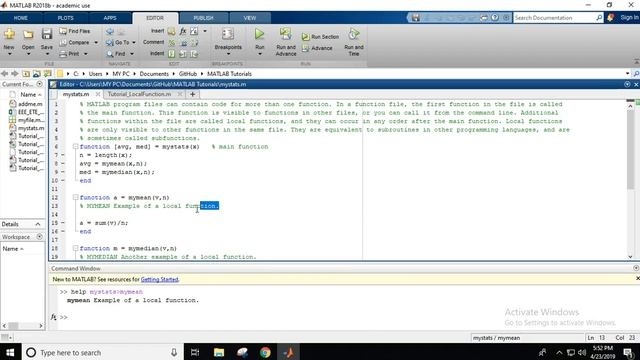The height and width of the screenshot is (360, 640).
Task: Collapse the mystats function fold marker
Action: click(76, 147)
